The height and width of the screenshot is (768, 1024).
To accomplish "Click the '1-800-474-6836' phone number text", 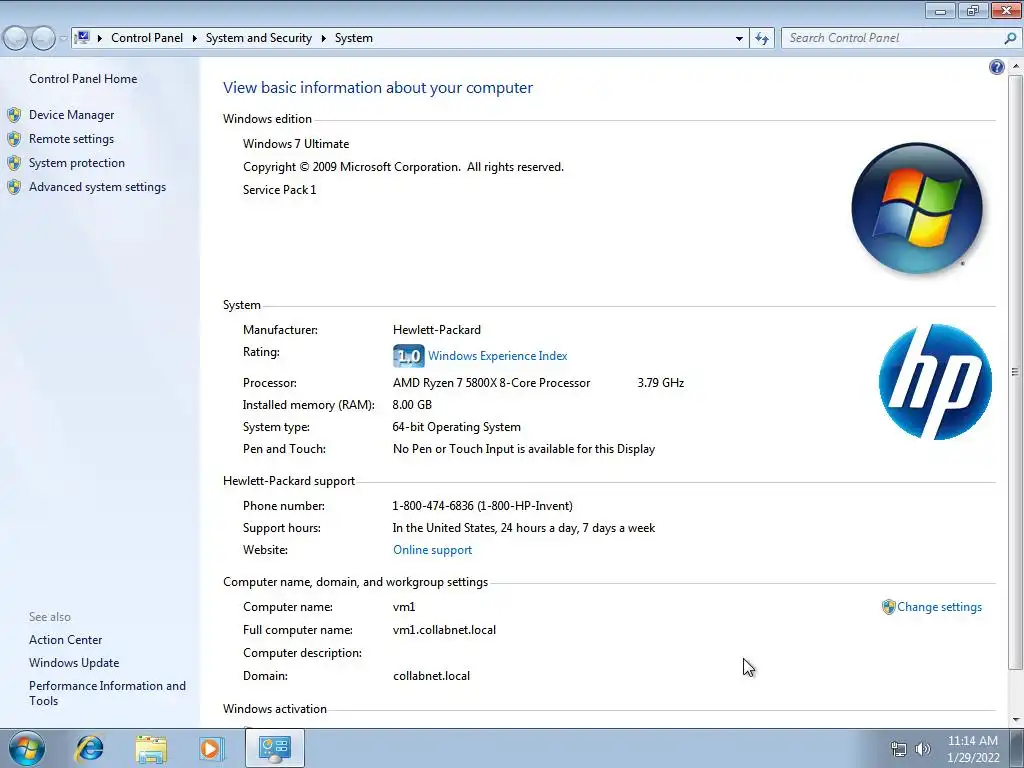I will [432, 506].
